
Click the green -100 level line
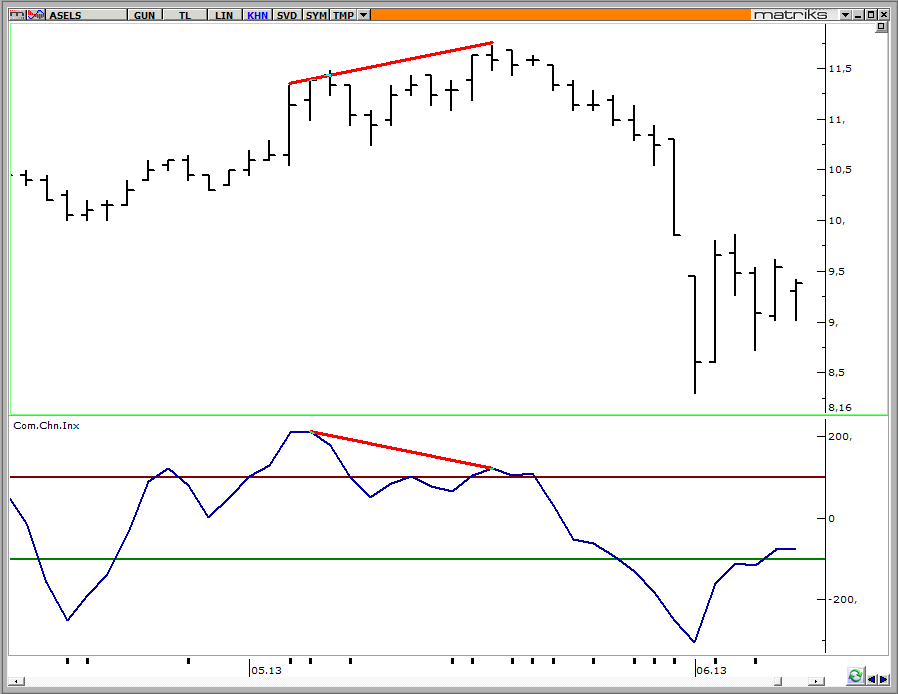[417, 559]
